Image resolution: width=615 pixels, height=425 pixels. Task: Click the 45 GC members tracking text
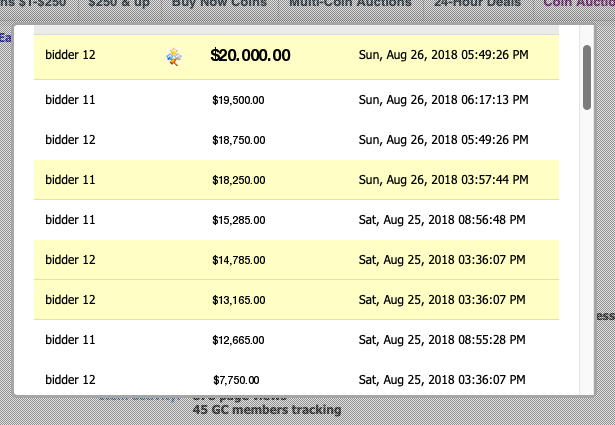(267, 410)
